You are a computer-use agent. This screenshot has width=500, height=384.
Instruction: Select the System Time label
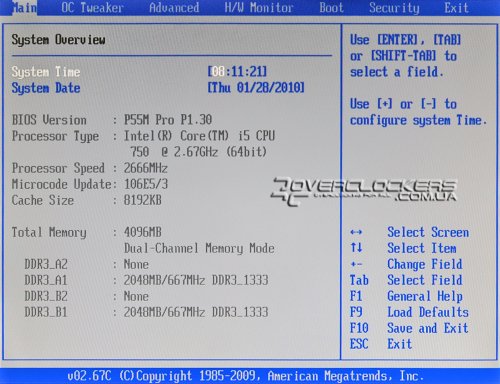(x=46, y=72)
